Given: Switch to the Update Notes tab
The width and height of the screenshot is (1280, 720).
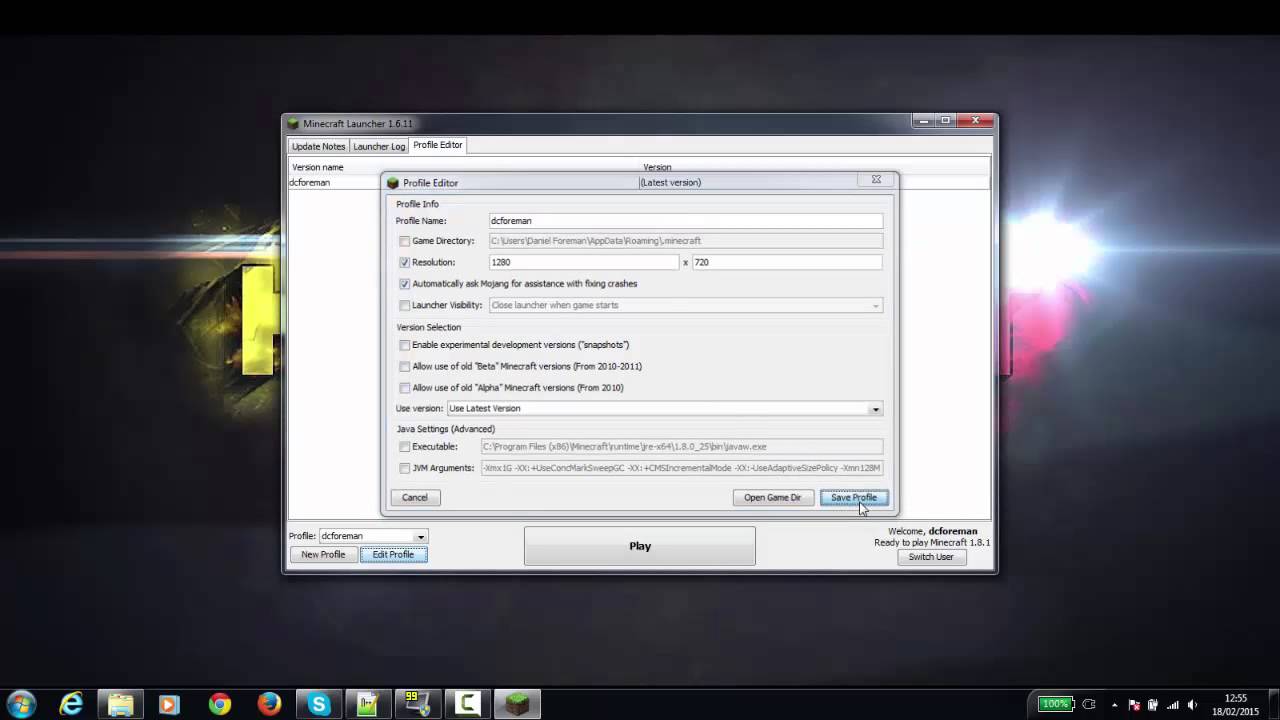Looking at the screenshot, I should [318, 146].
